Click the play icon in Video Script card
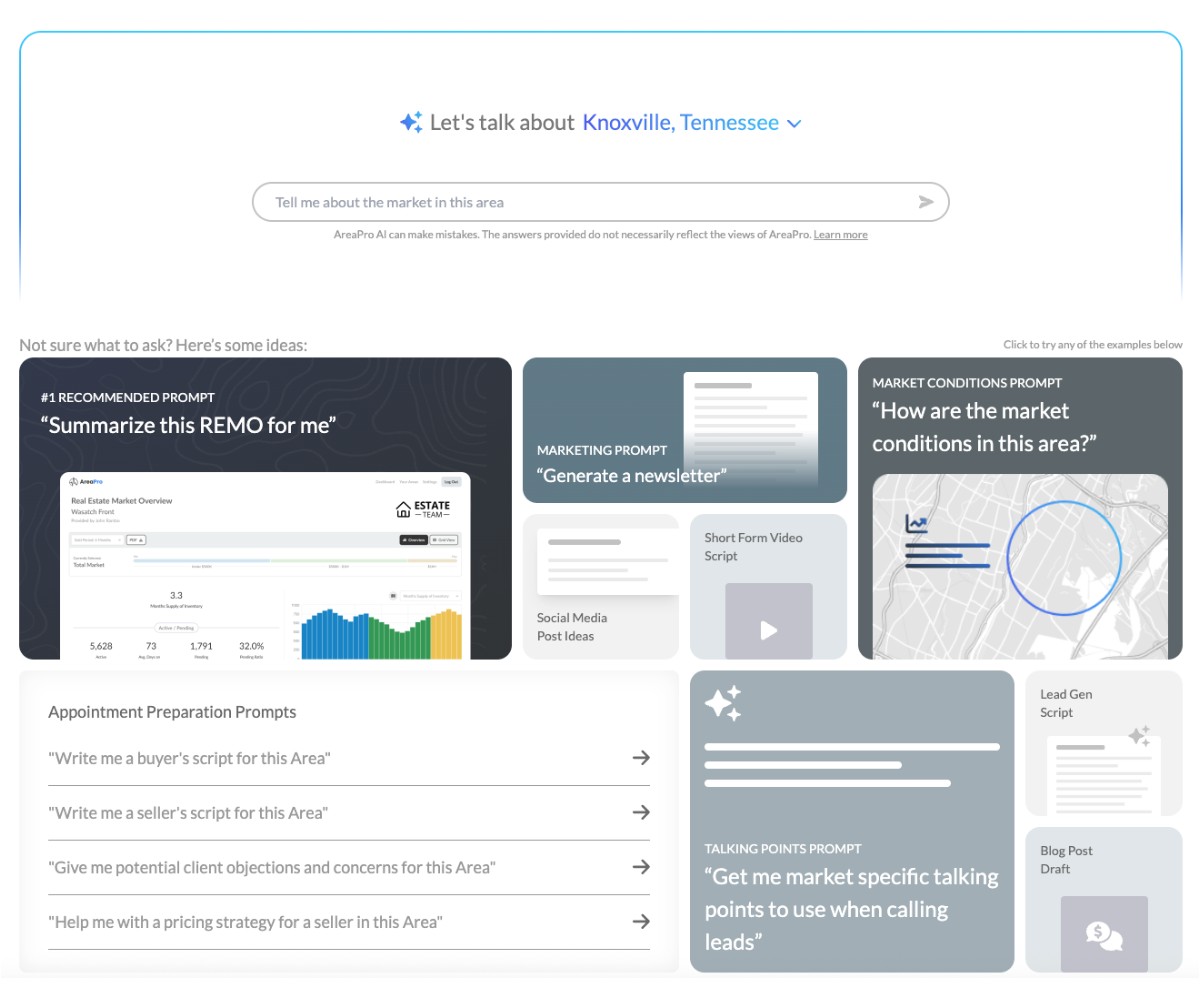This screenshot has height=1000, width=1200. click(x=768, y=630)
